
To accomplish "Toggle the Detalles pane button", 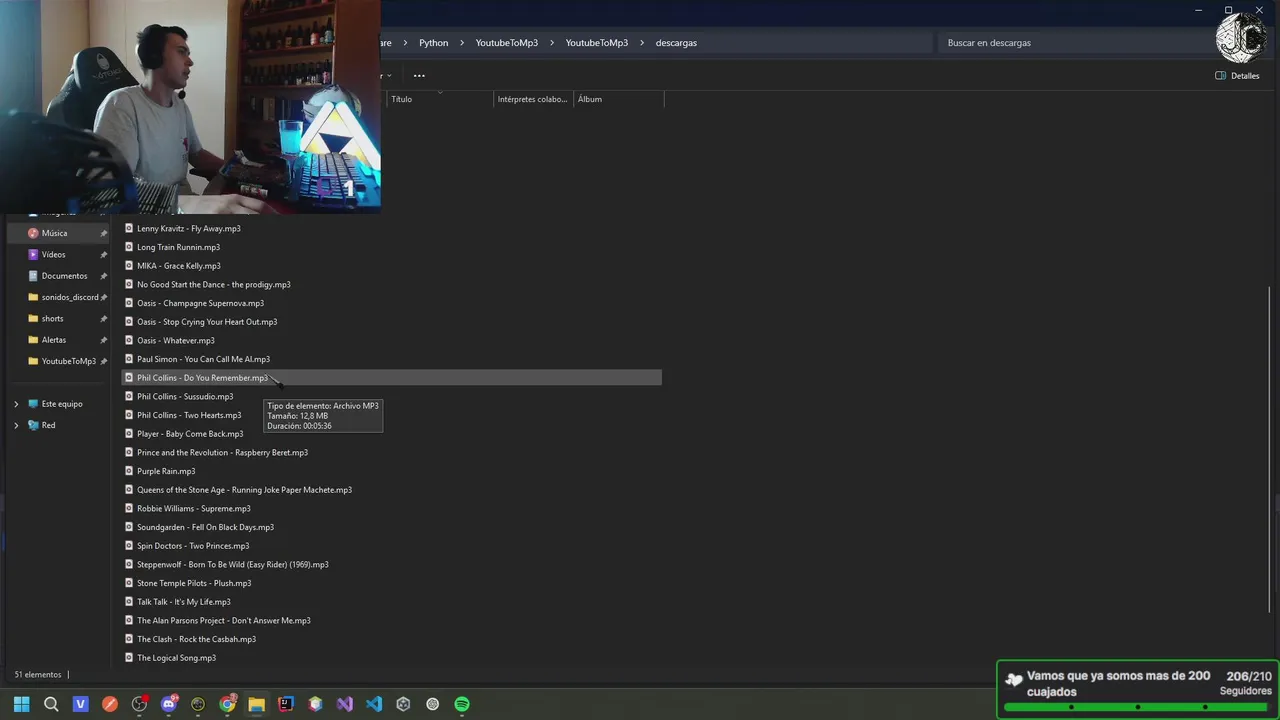I will tap(1237, 75).
